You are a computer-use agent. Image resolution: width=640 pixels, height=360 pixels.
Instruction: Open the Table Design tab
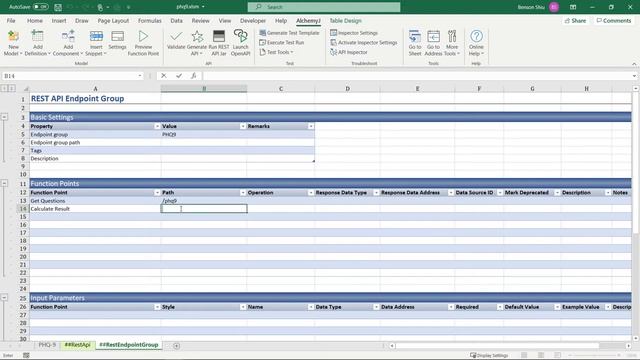[345, 20]
